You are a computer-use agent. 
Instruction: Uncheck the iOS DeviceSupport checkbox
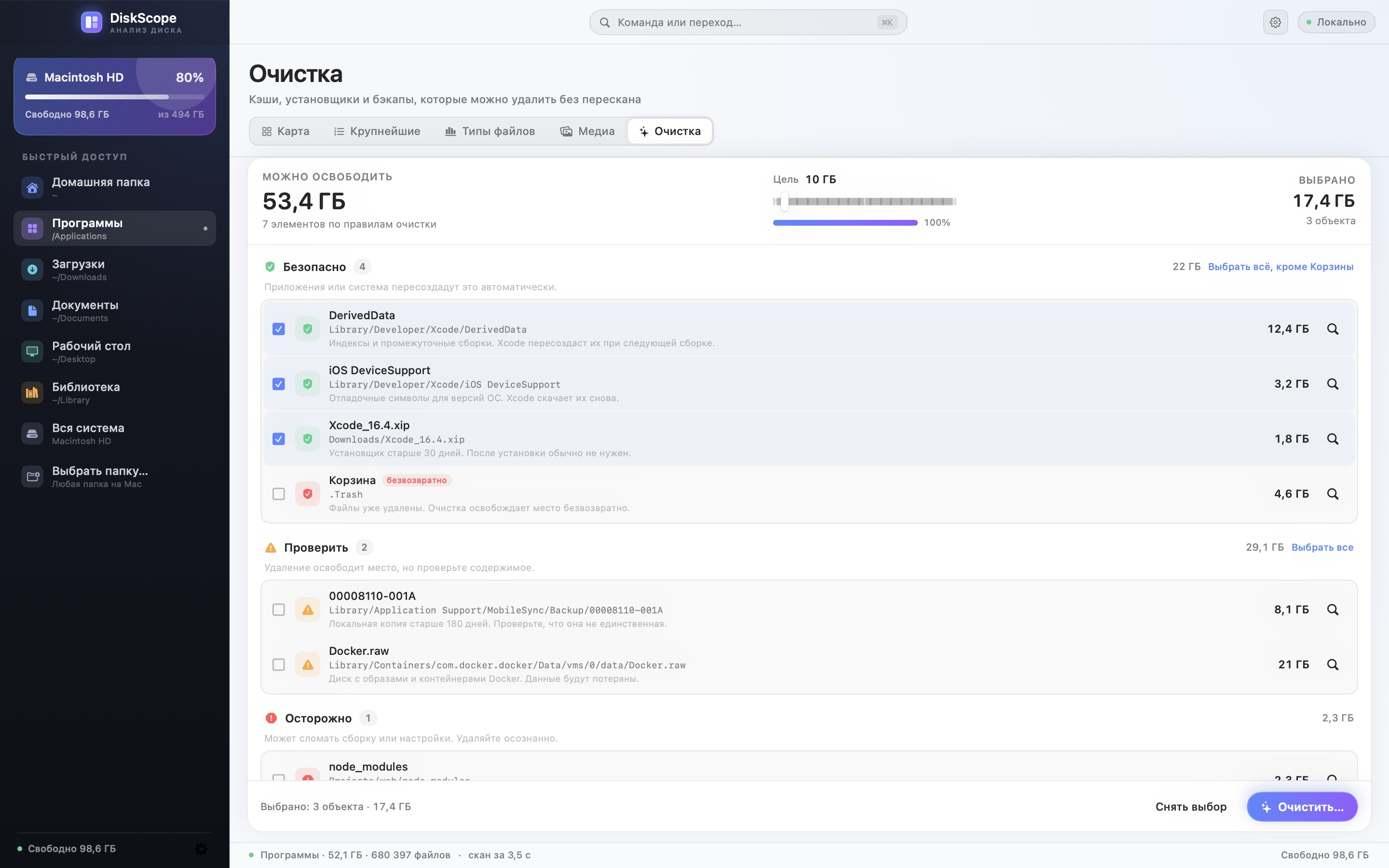pos(278,384)
